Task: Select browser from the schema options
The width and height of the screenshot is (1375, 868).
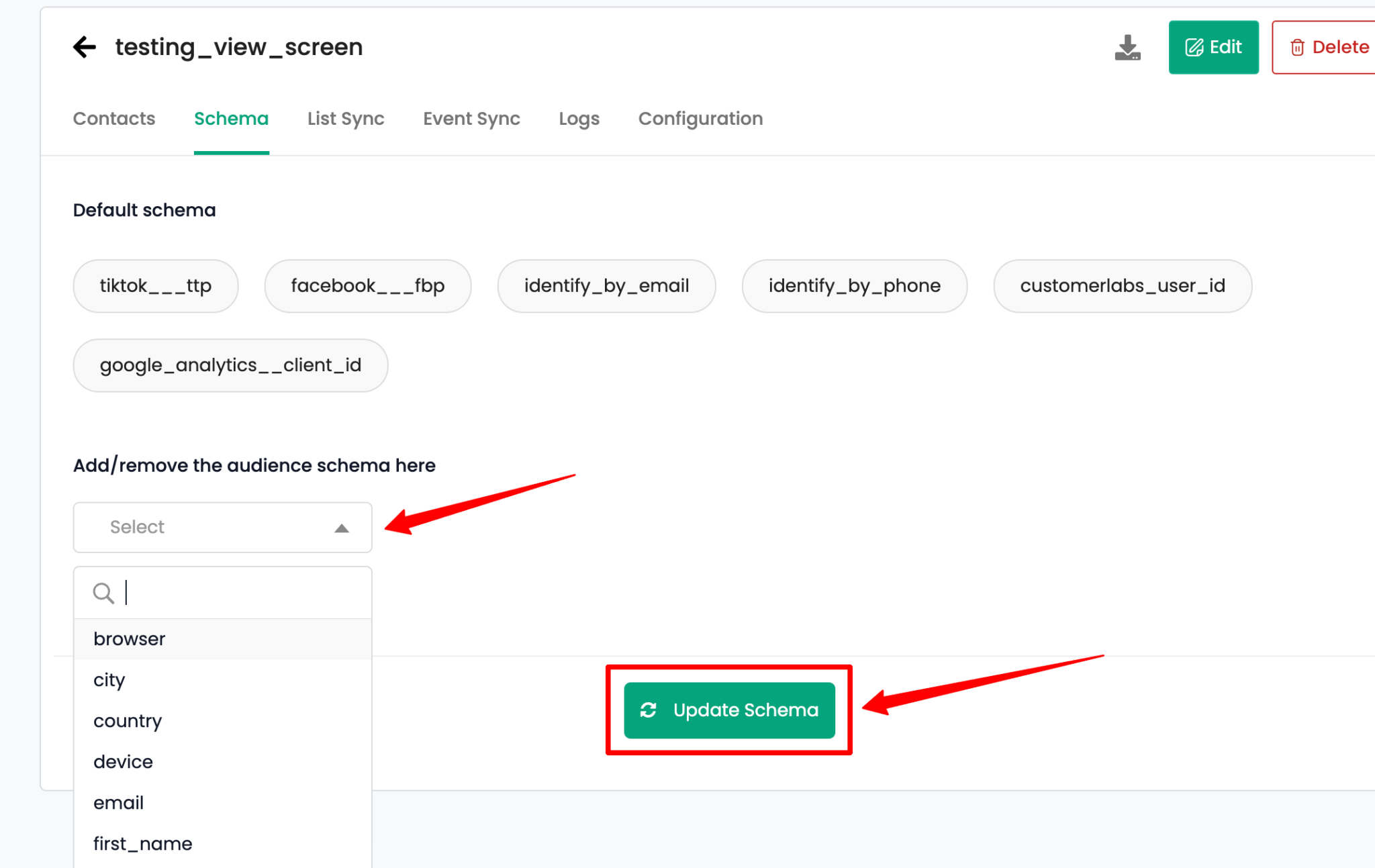Action: tap(129, 638)
